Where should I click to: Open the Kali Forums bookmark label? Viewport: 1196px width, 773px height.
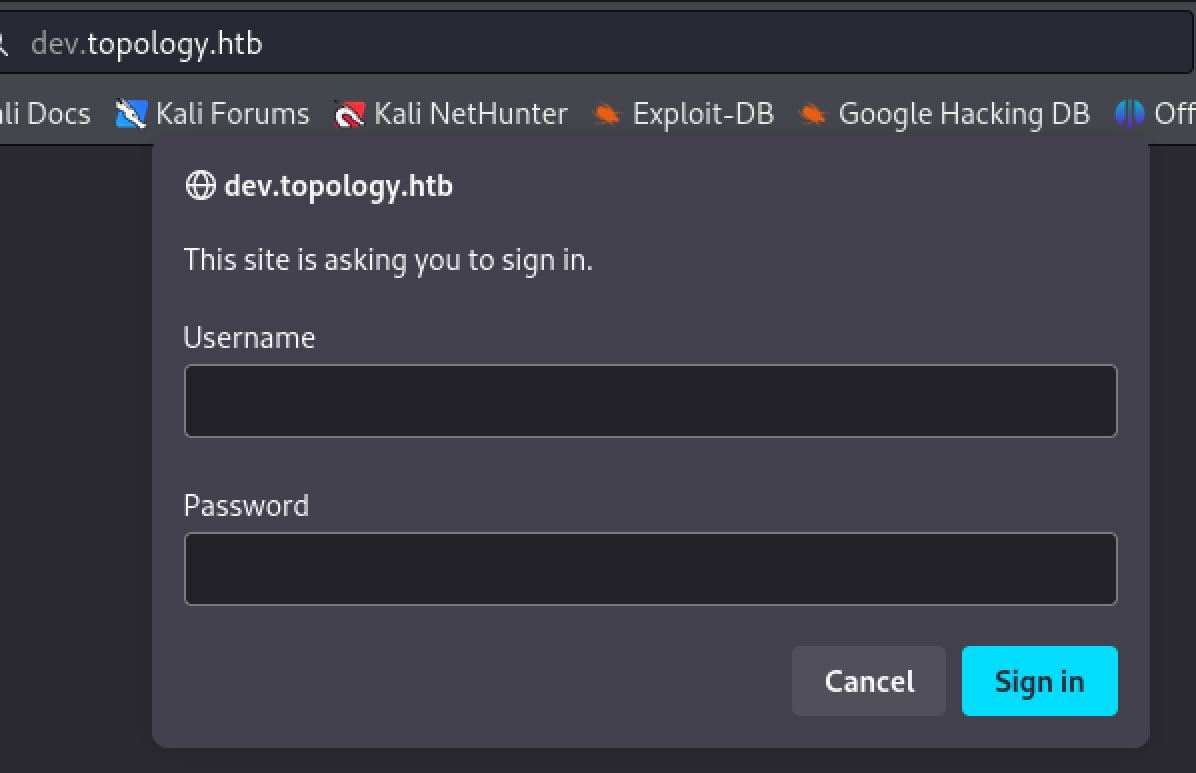click(232, 114)
